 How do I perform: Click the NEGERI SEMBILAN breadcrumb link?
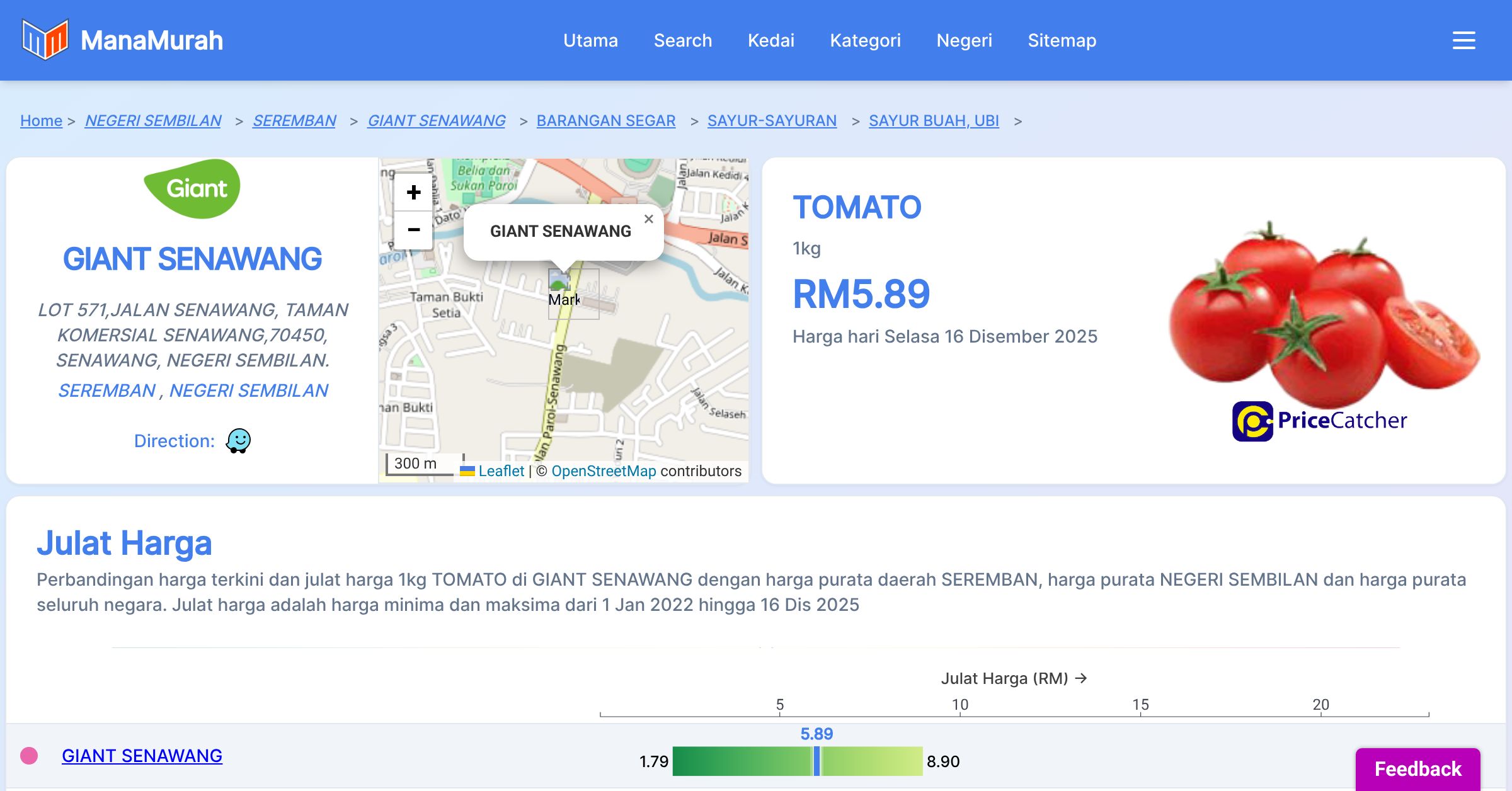point(153,120)
